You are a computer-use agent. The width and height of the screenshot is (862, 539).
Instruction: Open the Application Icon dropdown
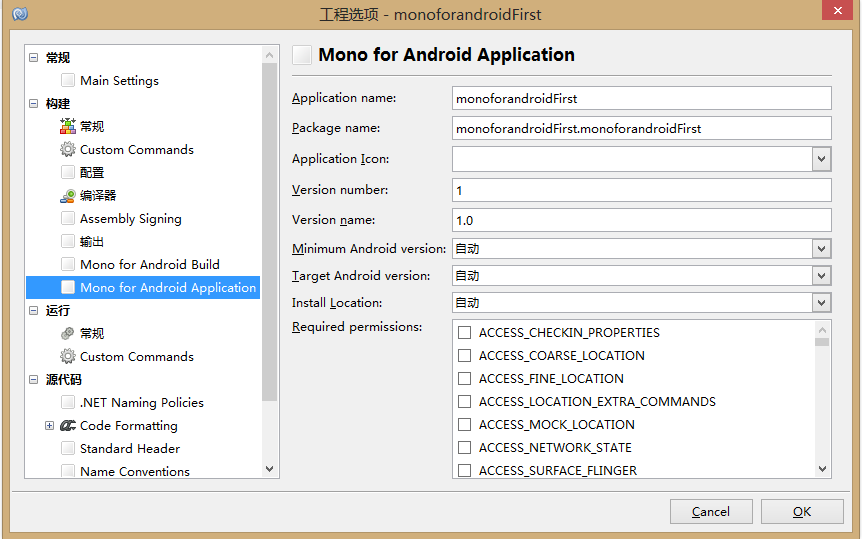point(821,159)
